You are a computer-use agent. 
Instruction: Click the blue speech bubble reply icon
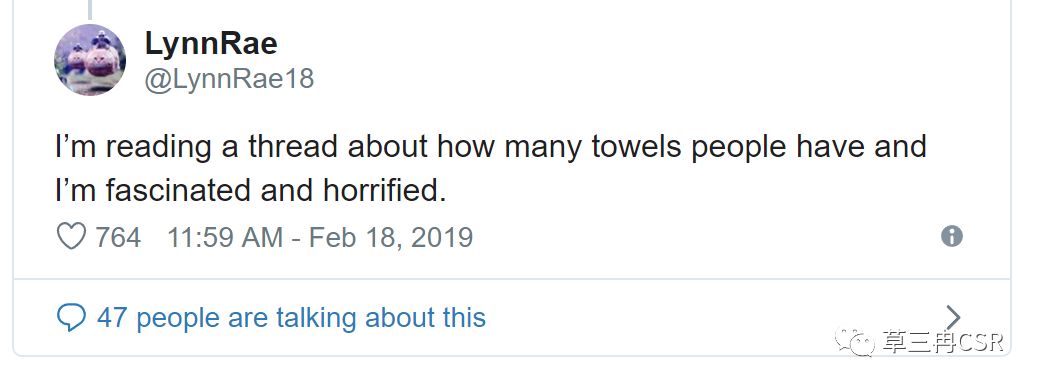coord(71,318)
